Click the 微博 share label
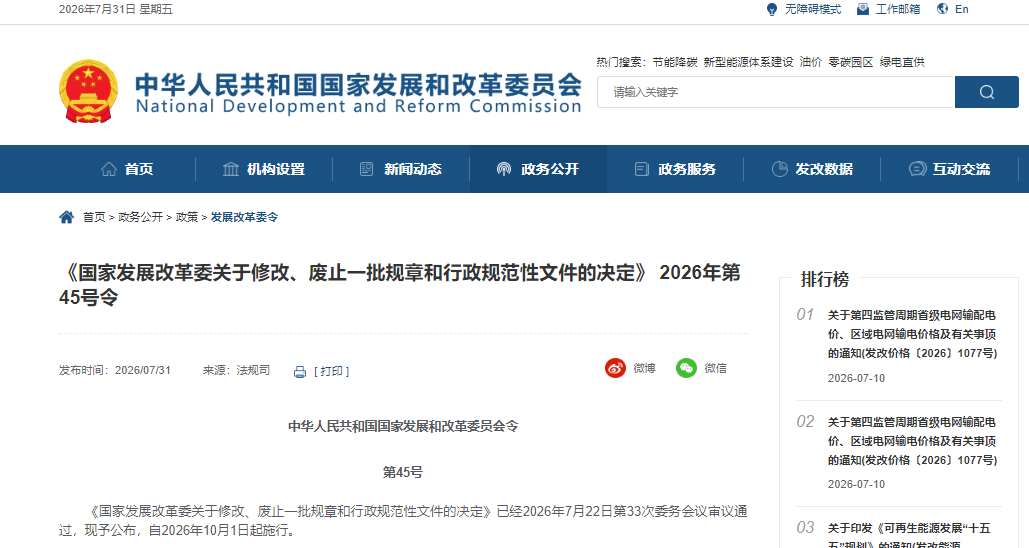Viewport: 1029px width, 548px height. [644, 368]
